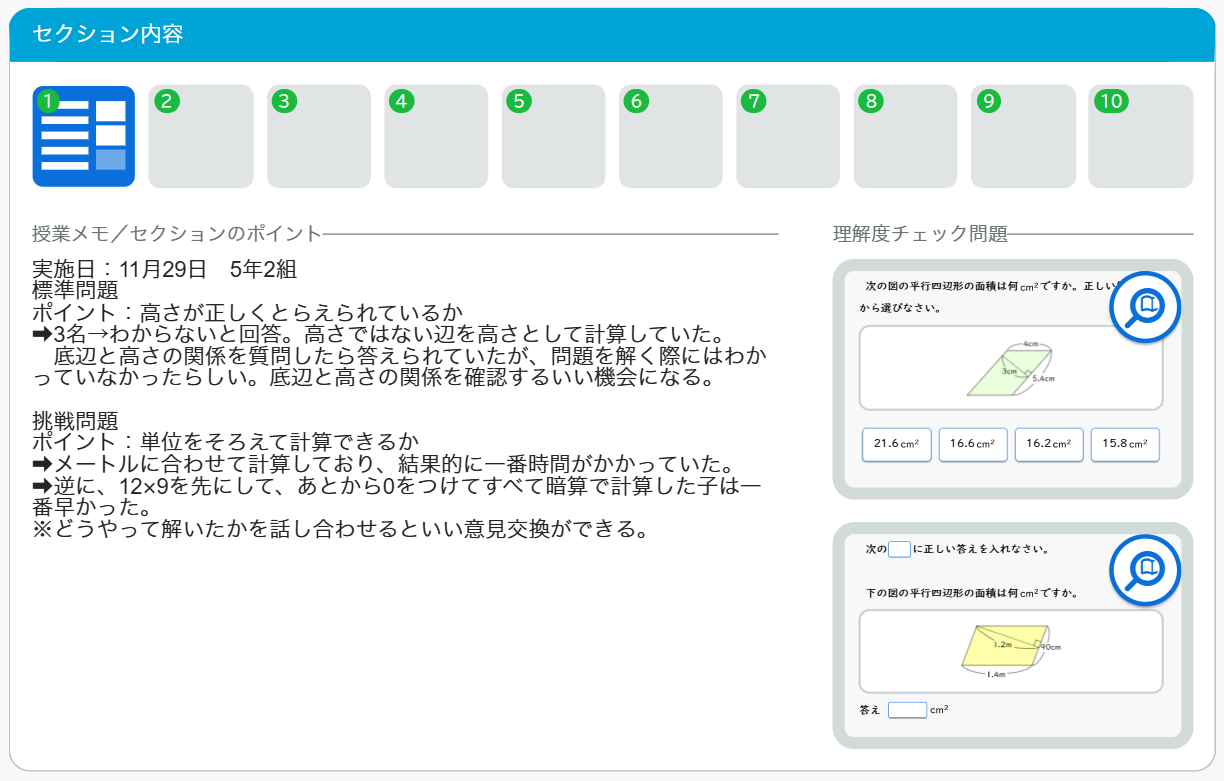
Task: Pick section slot number 9
Action: coord(1023,136)
